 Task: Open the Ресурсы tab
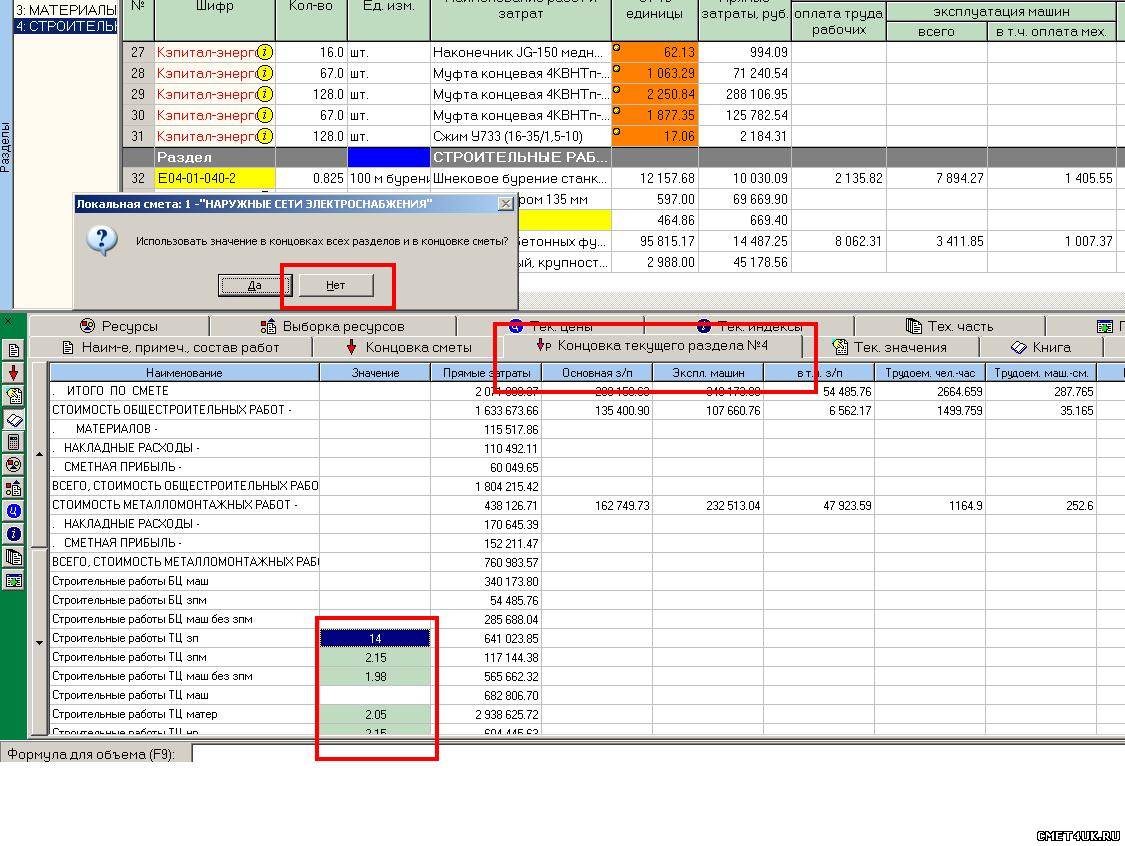coord(119,326)
